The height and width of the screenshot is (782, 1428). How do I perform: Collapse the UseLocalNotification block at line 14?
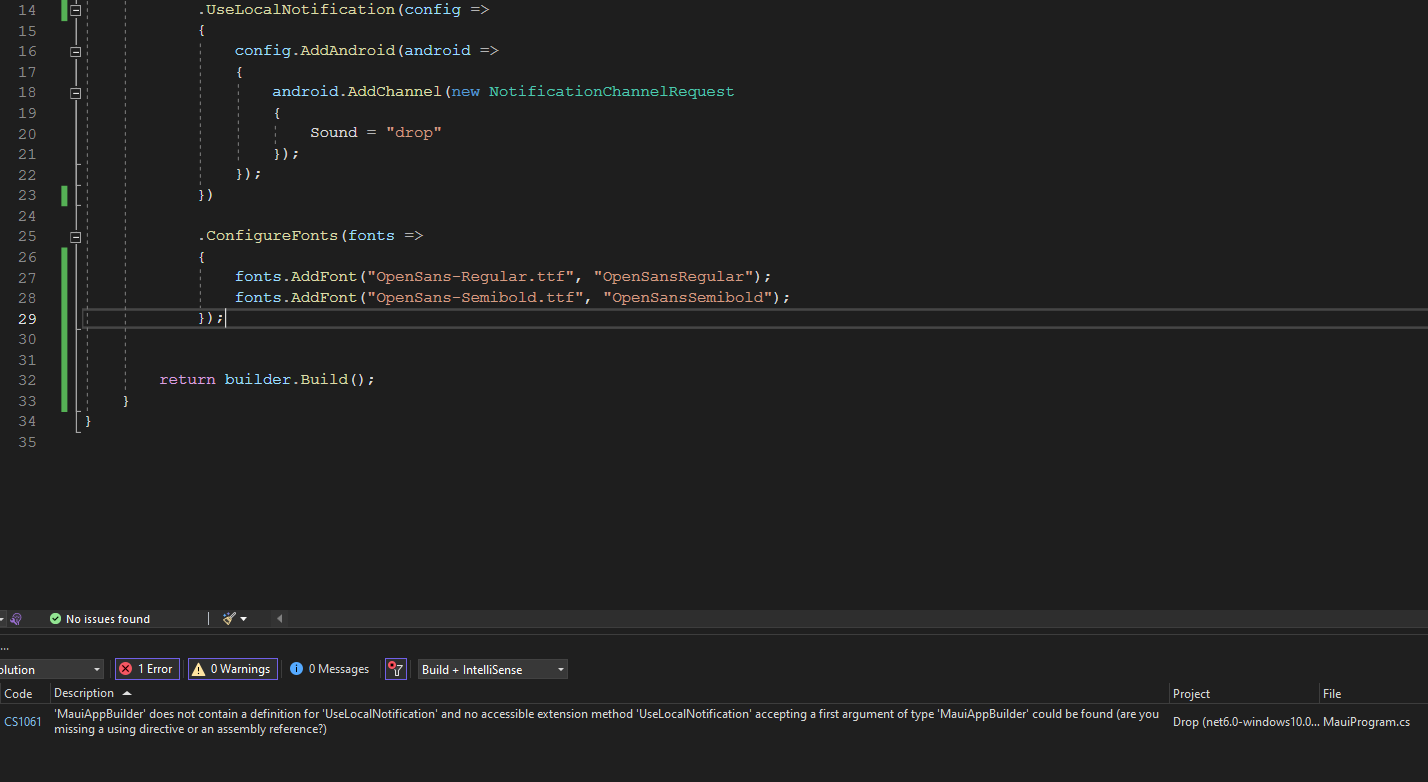(75, 9)
